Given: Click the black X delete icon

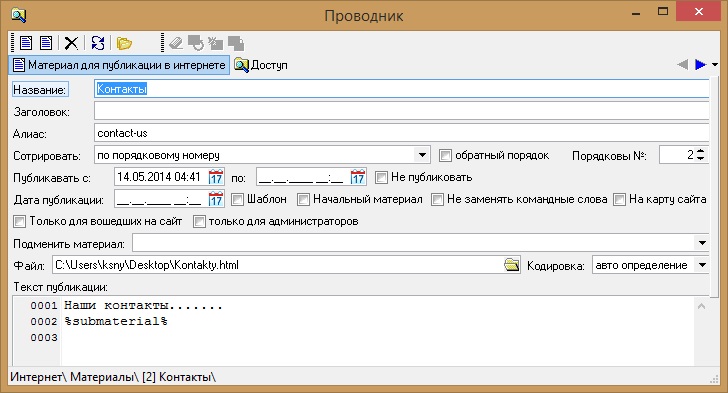Looking at the screenshot, I should pyautogui.click(x=71, y=43).
